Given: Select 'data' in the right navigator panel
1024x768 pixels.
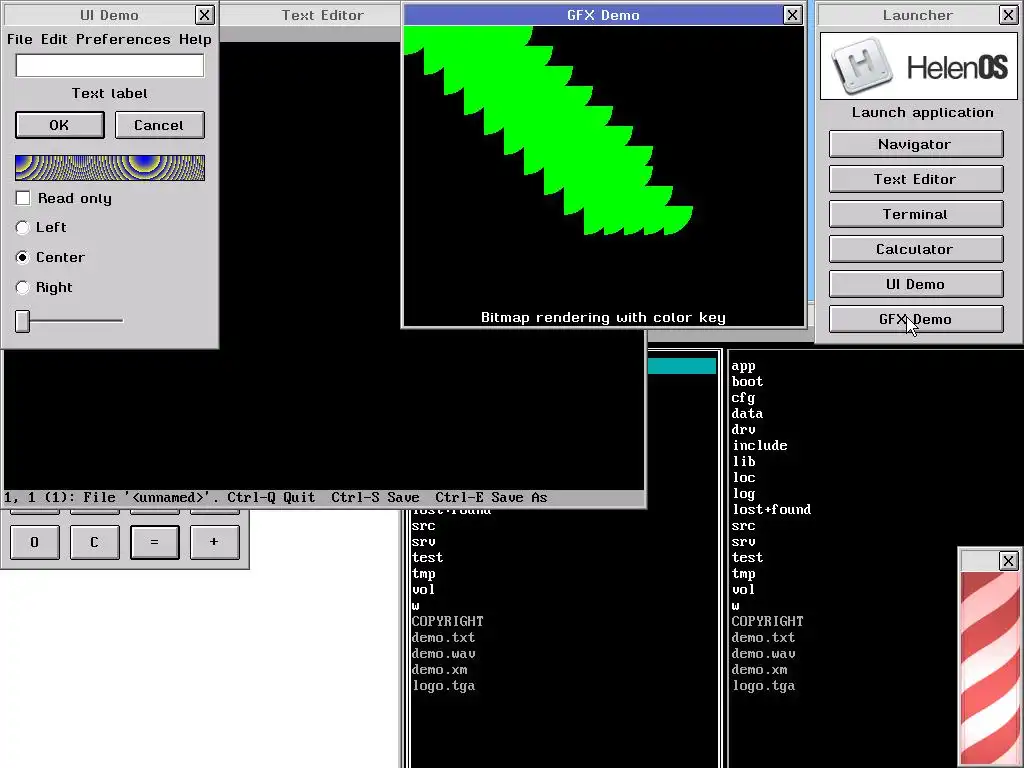Looking at the screenshot, I should [748, 413].
